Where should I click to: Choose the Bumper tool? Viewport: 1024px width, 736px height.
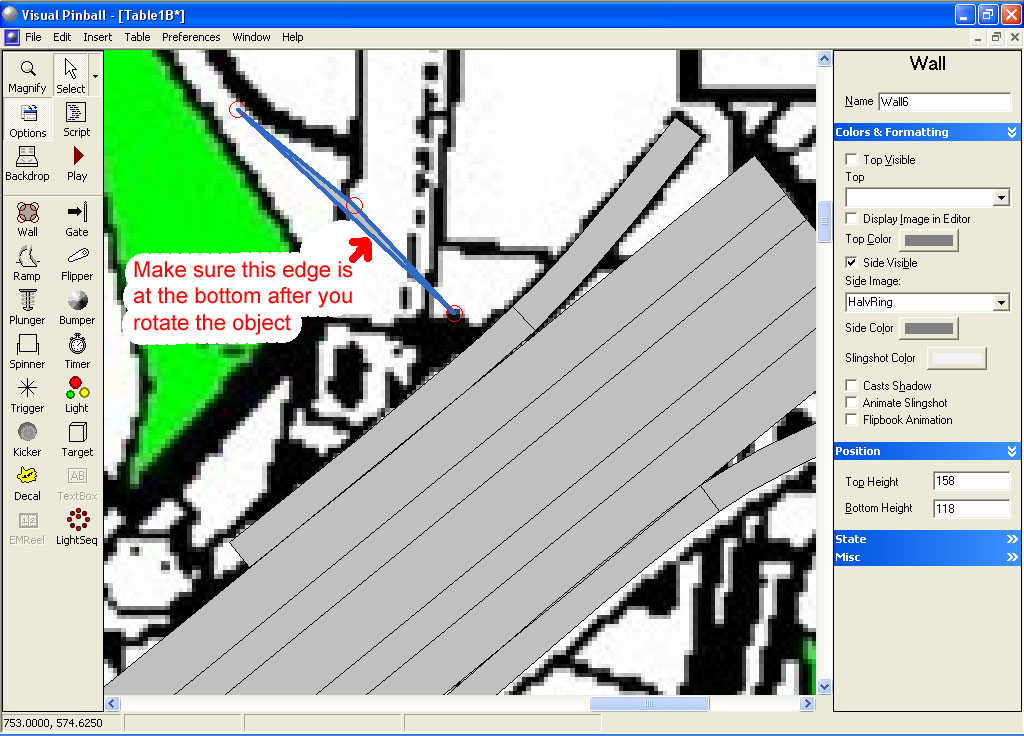(x=77, y=306)
